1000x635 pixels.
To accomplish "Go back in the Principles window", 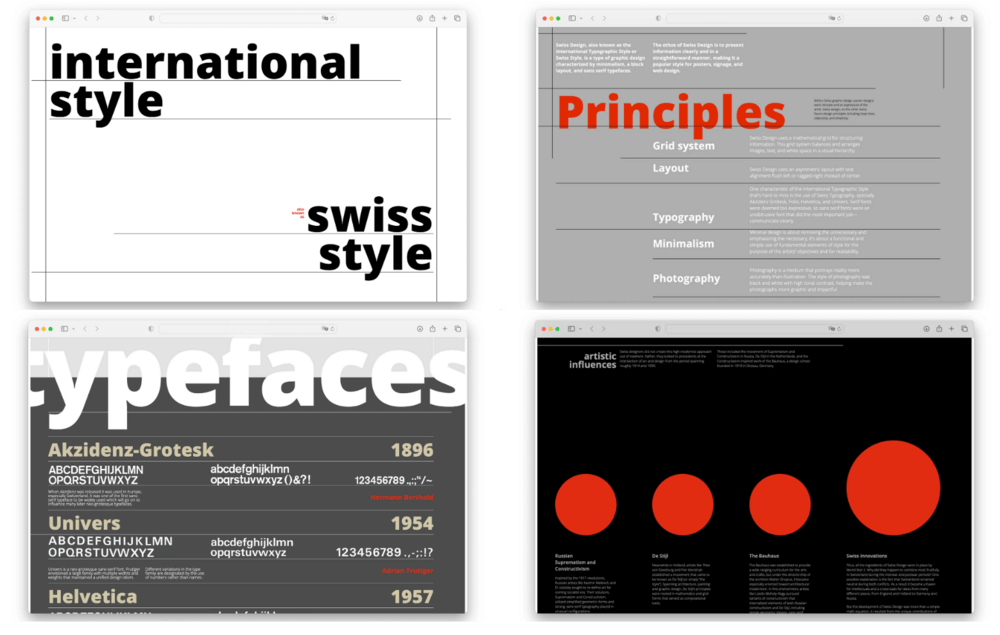I will (x=593, y=18).
